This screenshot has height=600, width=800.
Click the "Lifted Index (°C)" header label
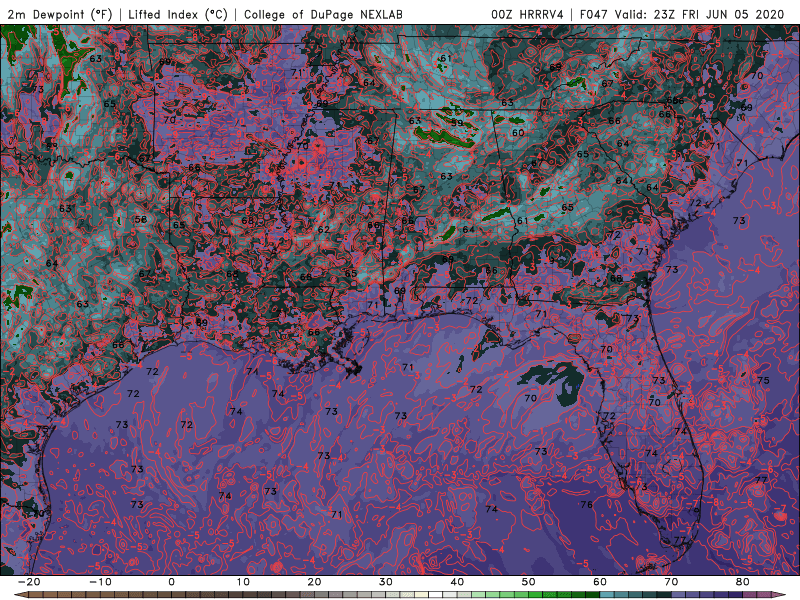pos(178,14)
